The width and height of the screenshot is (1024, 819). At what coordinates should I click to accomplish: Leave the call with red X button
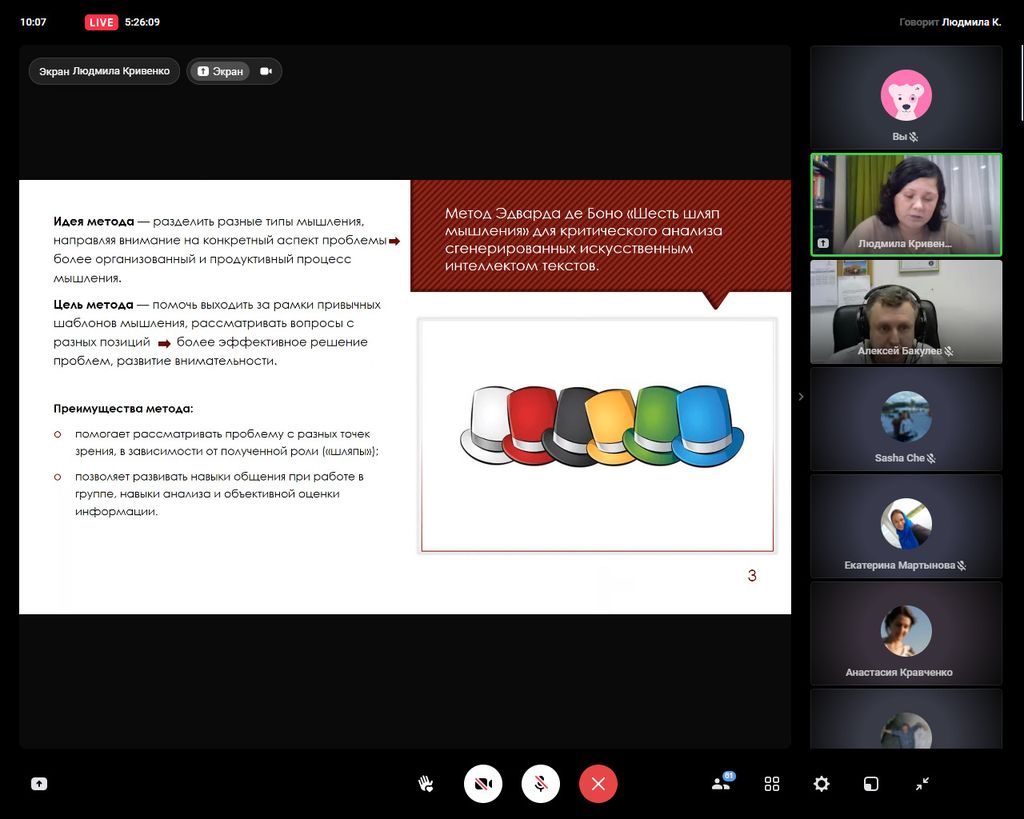click(x=598, y=784)
